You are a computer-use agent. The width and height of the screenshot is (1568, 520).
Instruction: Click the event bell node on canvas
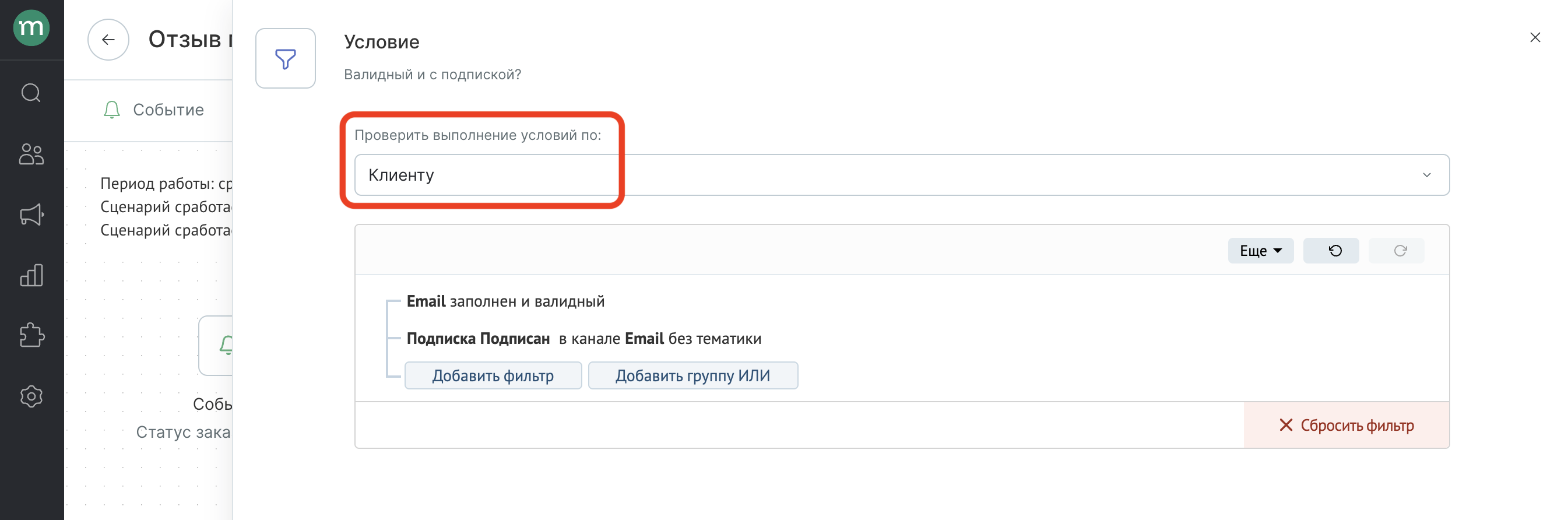point(217,345)
